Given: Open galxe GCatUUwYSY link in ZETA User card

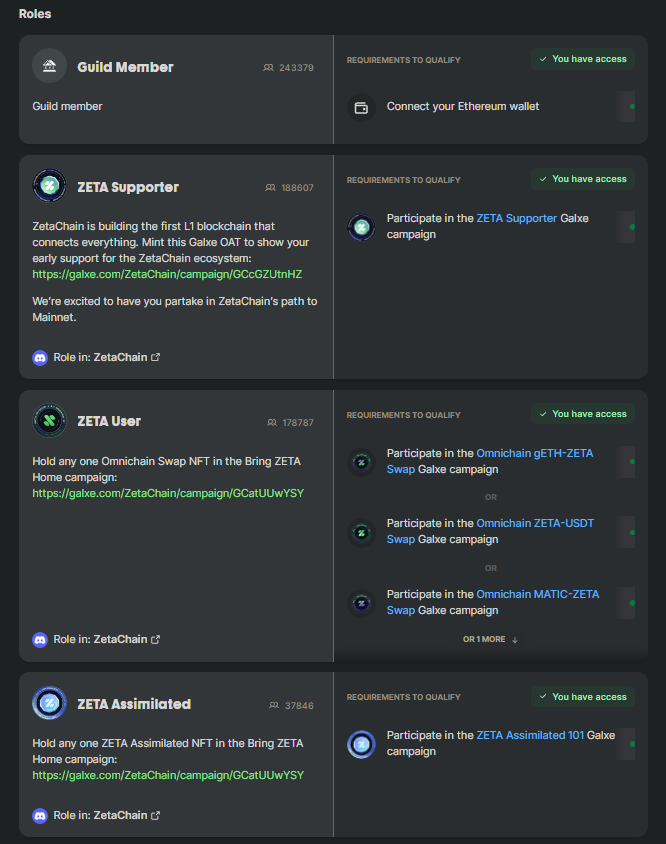Looking at the screenshot, I should pos(168,494).
